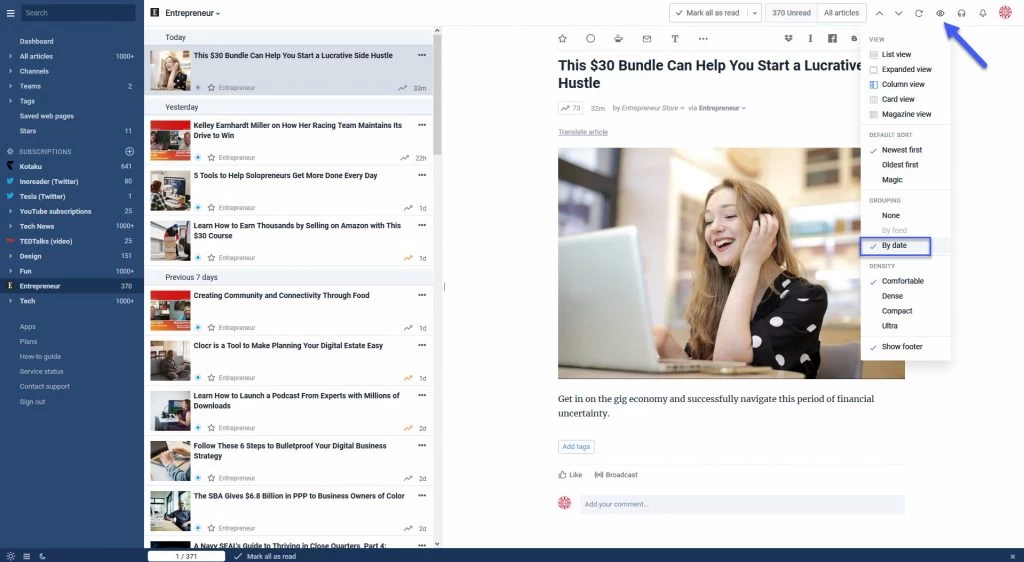The height and width of the screenshot is (562, 1024).
Task: Click the eye view options icon
Action: click(x=940, y=13)
